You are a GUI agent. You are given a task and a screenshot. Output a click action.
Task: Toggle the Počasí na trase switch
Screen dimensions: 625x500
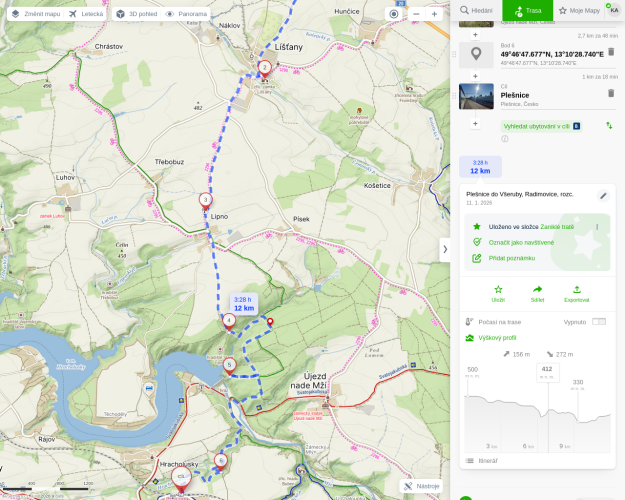[599, 322]
